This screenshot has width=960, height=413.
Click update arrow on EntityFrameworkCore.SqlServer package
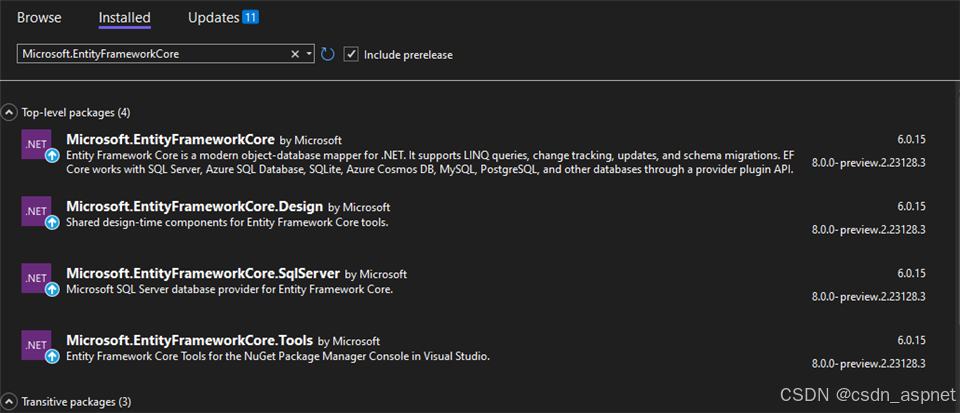tap(53, 289)
